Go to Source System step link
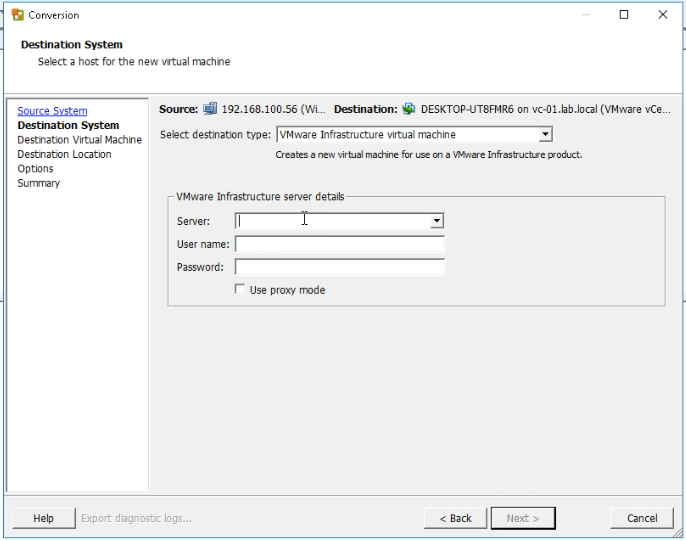The image size is (686, 541). pyautogui.click(x=52, y=111)
